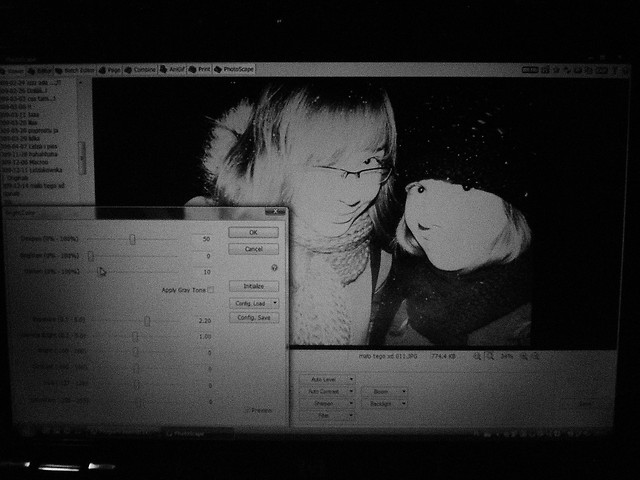Click the Deepen slider handle

pyautogui.click(x=132, y=239)
